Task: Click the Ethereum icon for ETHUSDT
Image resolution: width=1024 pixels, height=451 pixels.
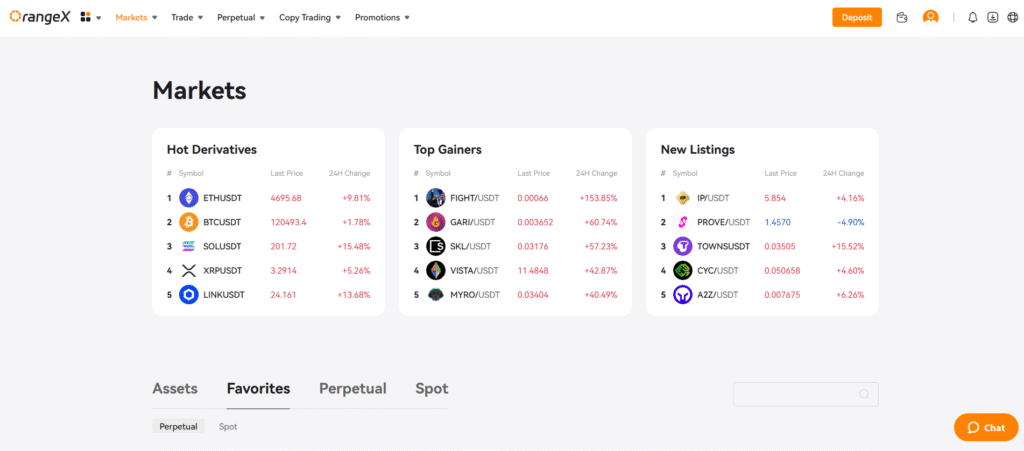Action: point(188,198)
